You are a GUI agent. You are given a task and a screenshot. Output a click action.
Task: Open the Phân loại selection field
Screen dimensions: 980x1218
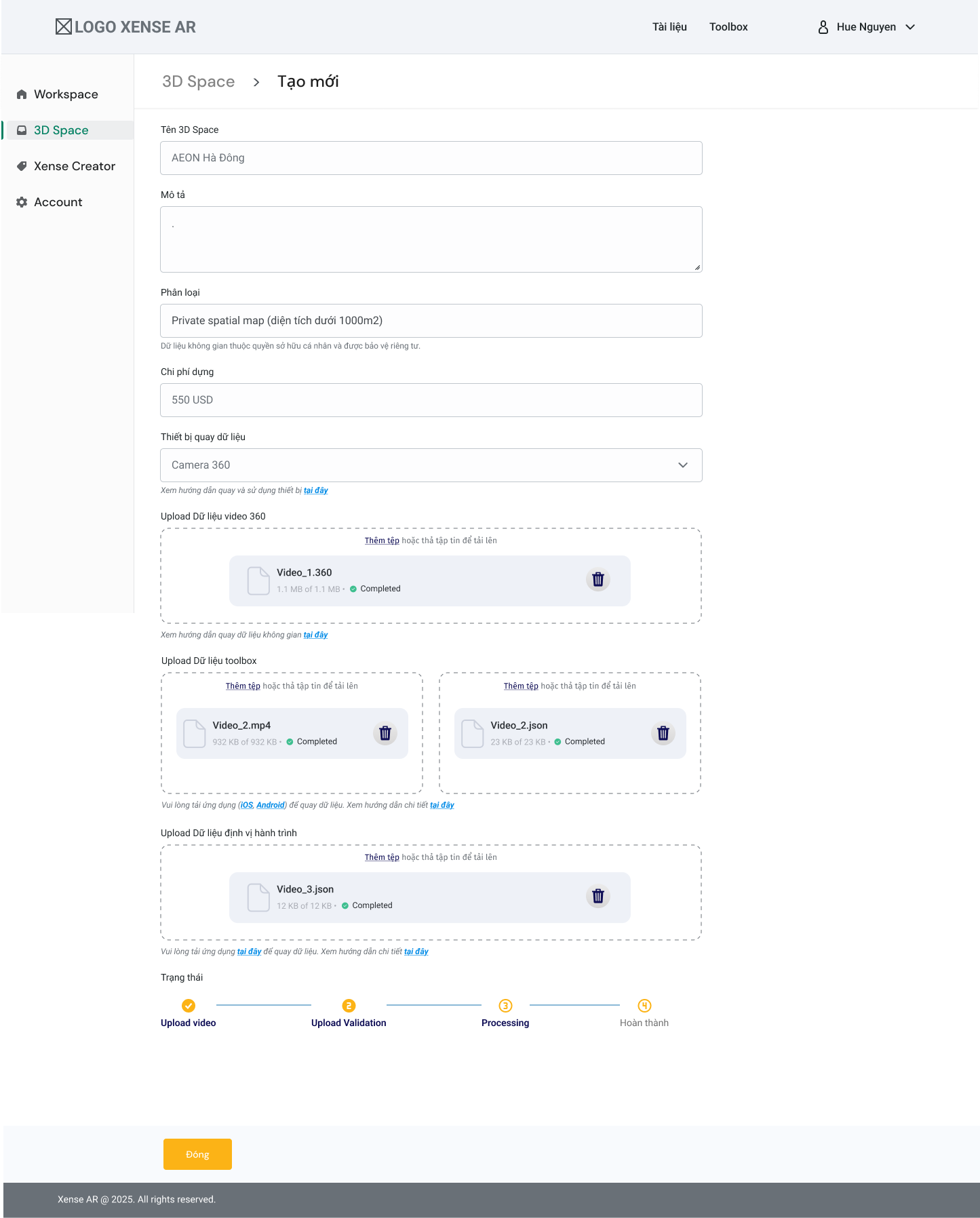pos(431,321)
